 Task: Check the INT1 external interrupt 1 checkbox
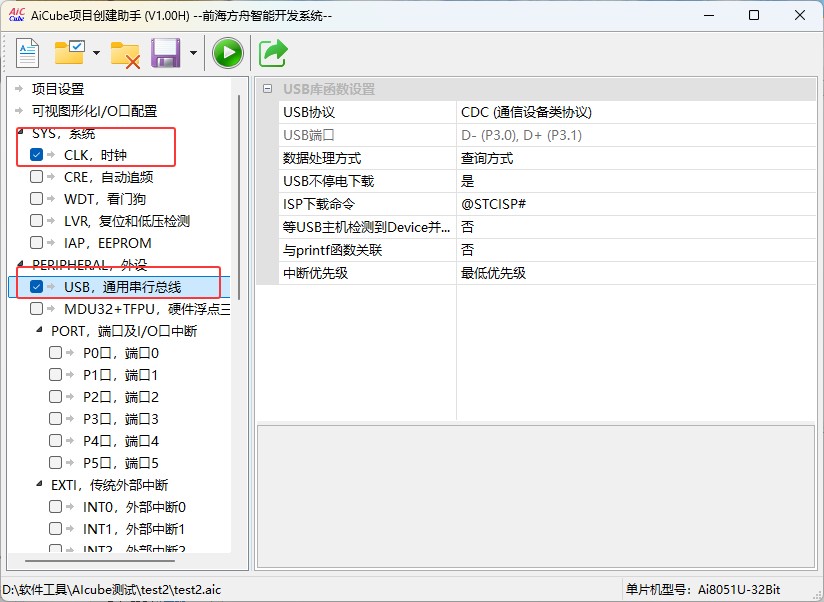click(x=55, y=528)
